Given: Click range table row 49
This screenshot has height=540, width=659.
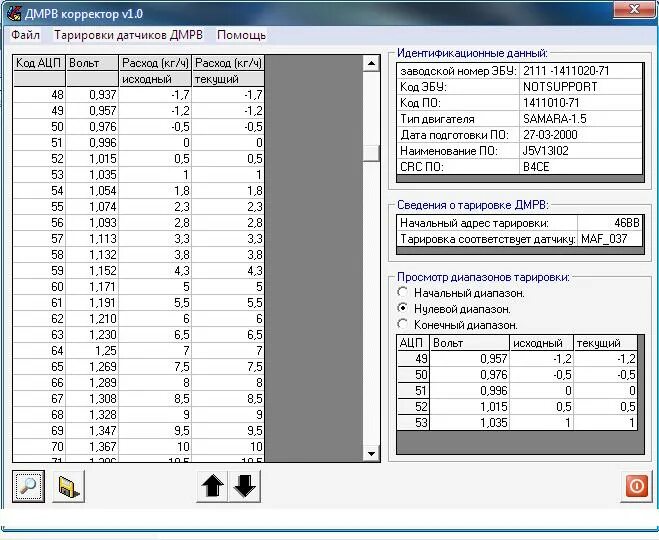Looking at the screenshot, I should coord(517,358).
